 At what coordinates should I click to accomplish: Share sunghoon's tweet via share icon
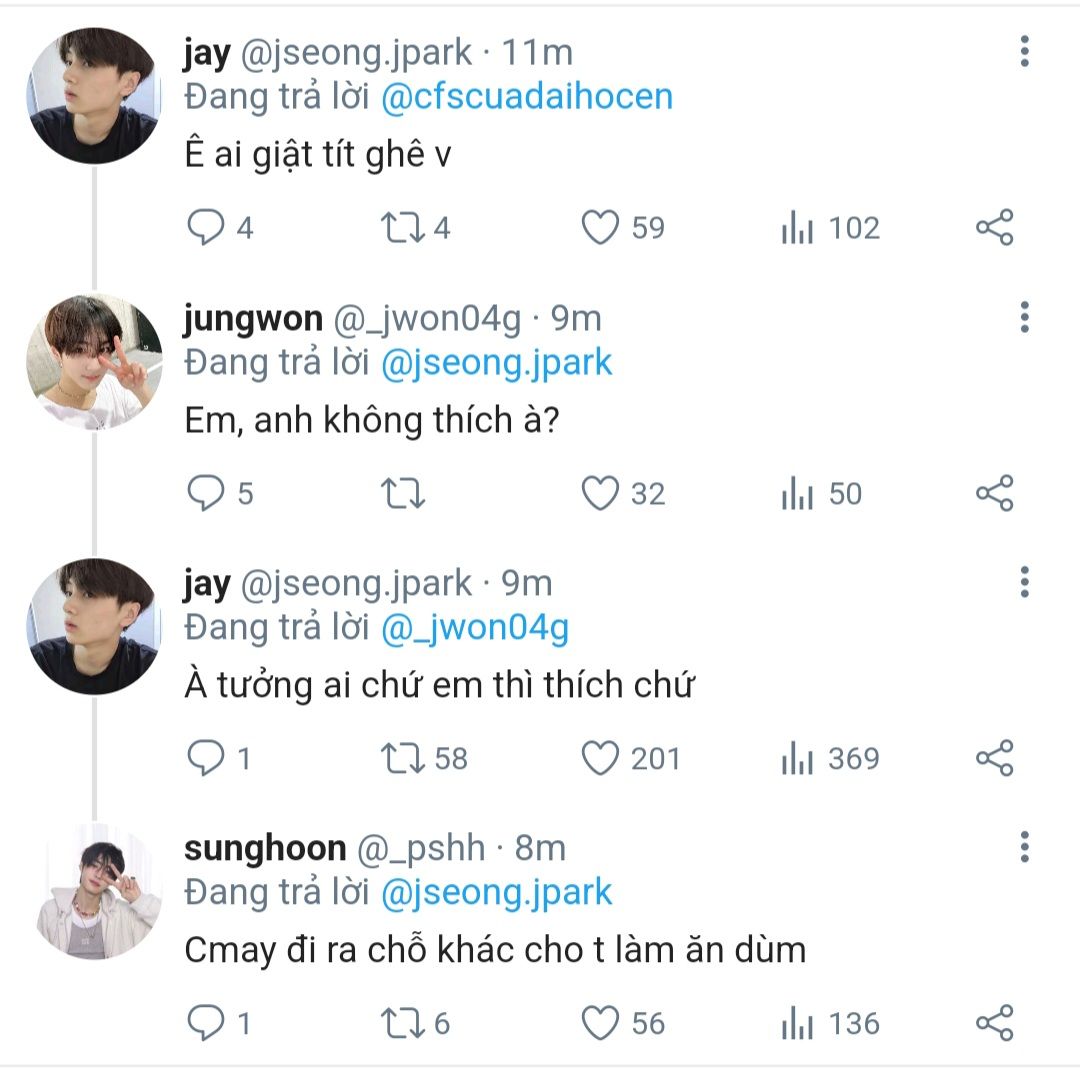[995, 1023]
